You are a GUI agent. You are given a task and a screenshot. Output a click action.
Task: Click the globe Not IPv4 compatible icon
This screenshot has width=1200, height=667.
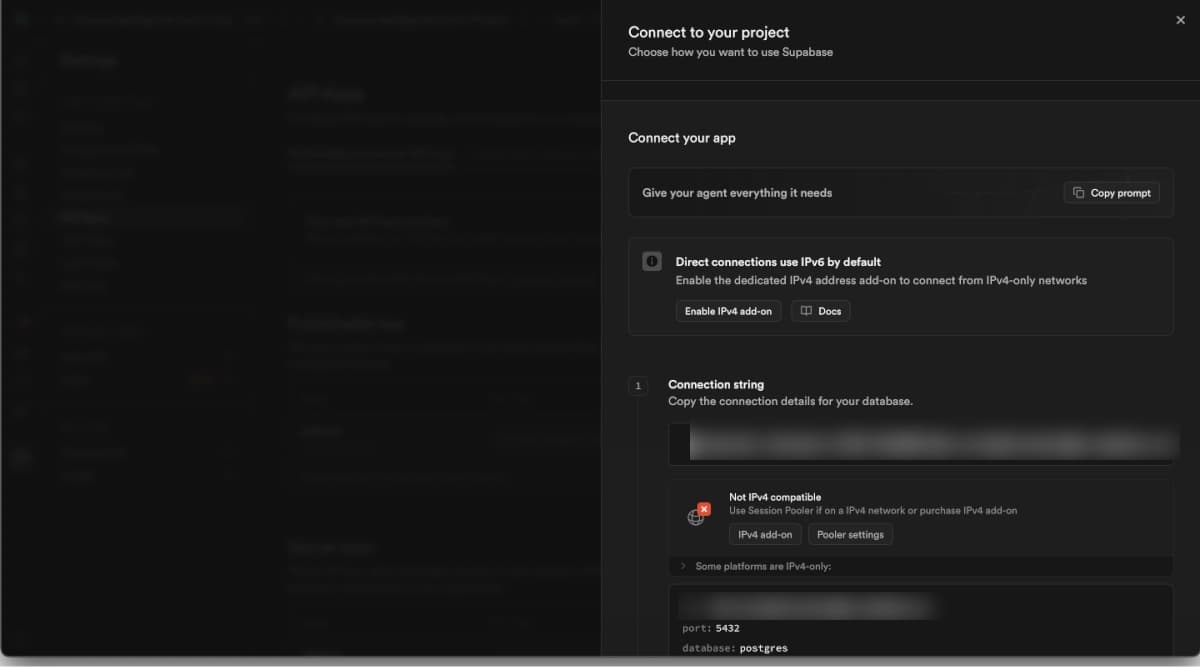698,515
